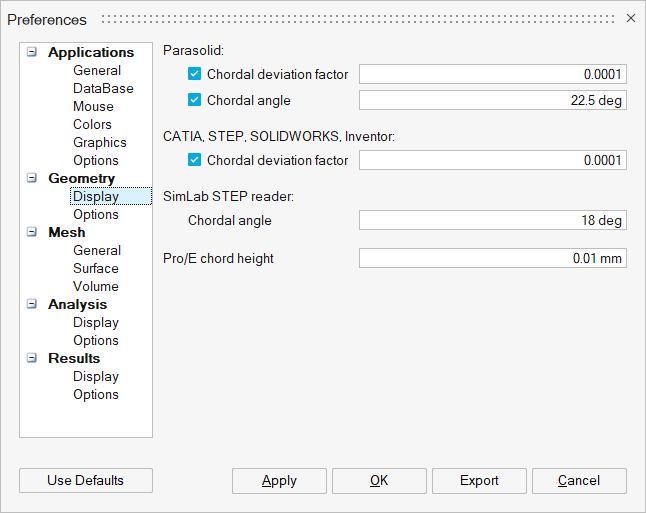Open Volume mesh preferences

tap(95, 287)
